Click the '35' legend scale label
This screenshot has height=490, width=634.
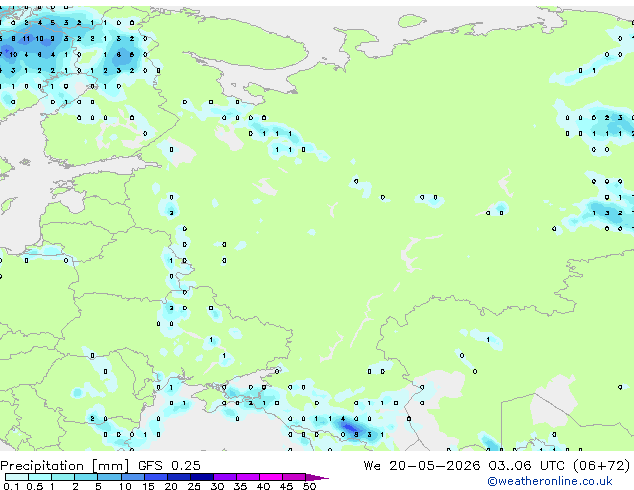click(240, 486)
